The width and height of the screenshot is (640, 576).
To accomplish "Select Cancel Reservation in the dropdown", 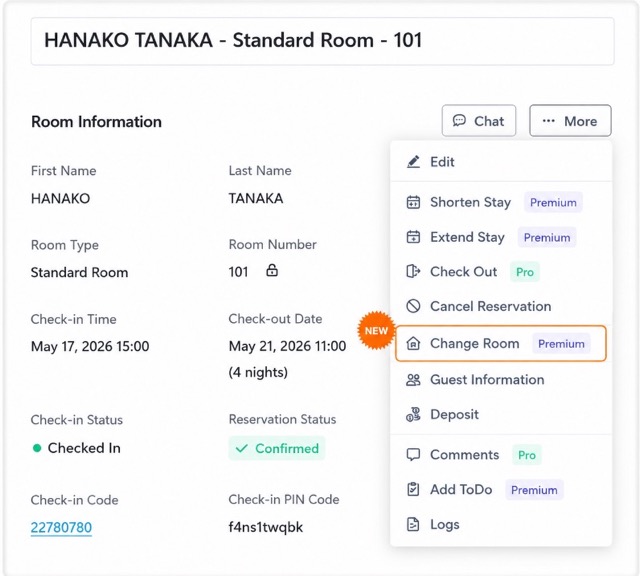I will click(x=501, y=306).
